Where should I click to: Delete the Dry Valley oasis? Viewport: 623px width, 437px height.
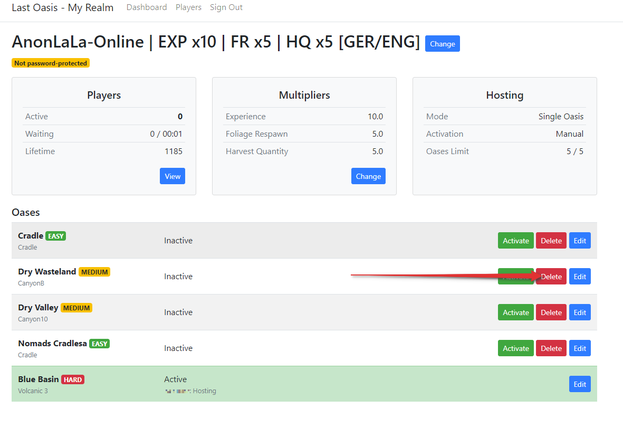coord(551,312)
